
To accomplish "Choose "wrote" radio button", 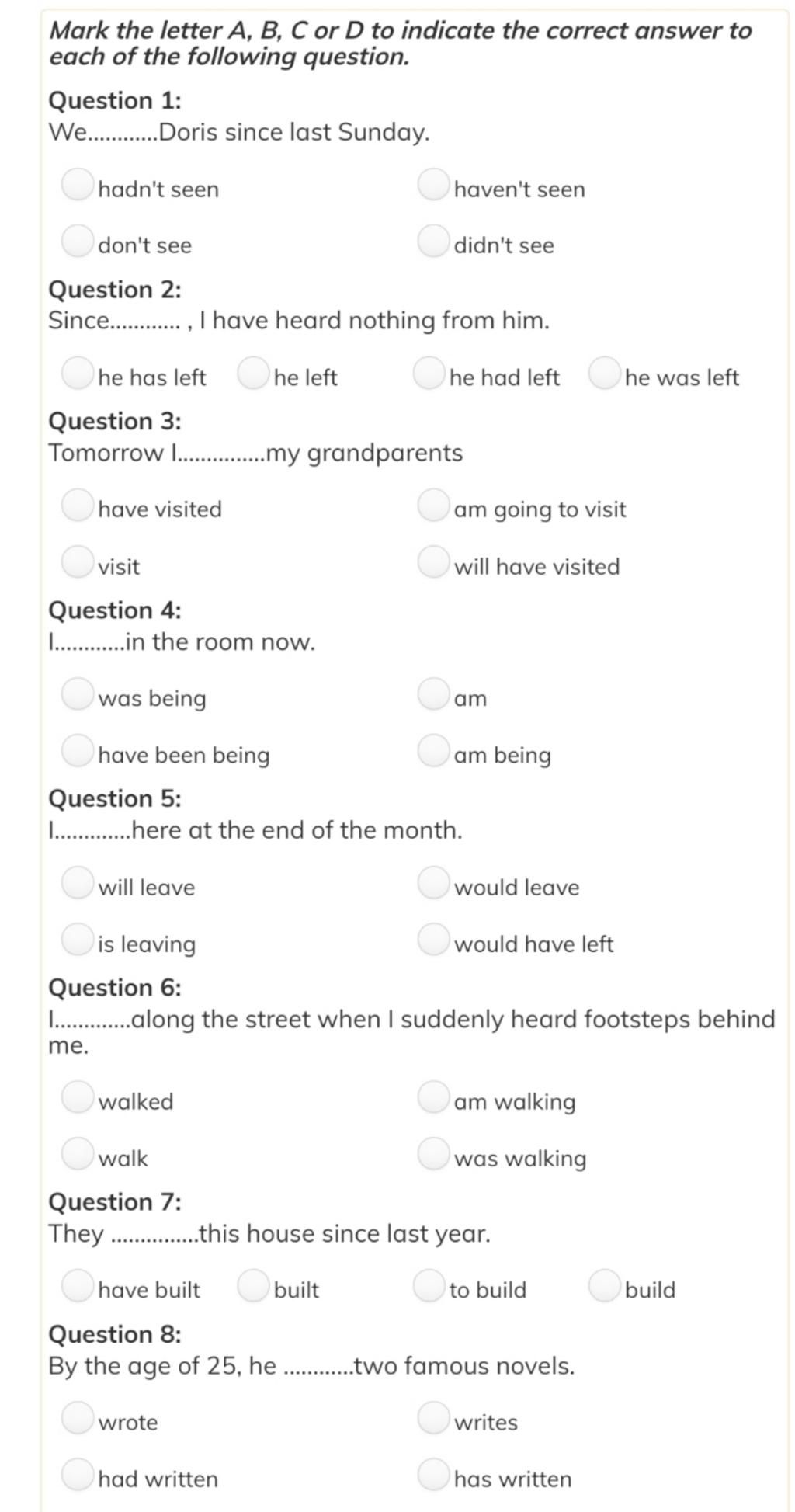I will coord(77,1417).
